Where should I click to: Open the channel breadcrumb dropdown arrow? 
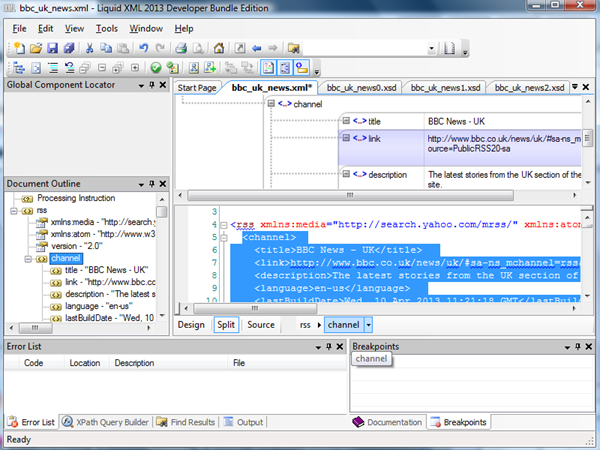(x=368, y=325)
